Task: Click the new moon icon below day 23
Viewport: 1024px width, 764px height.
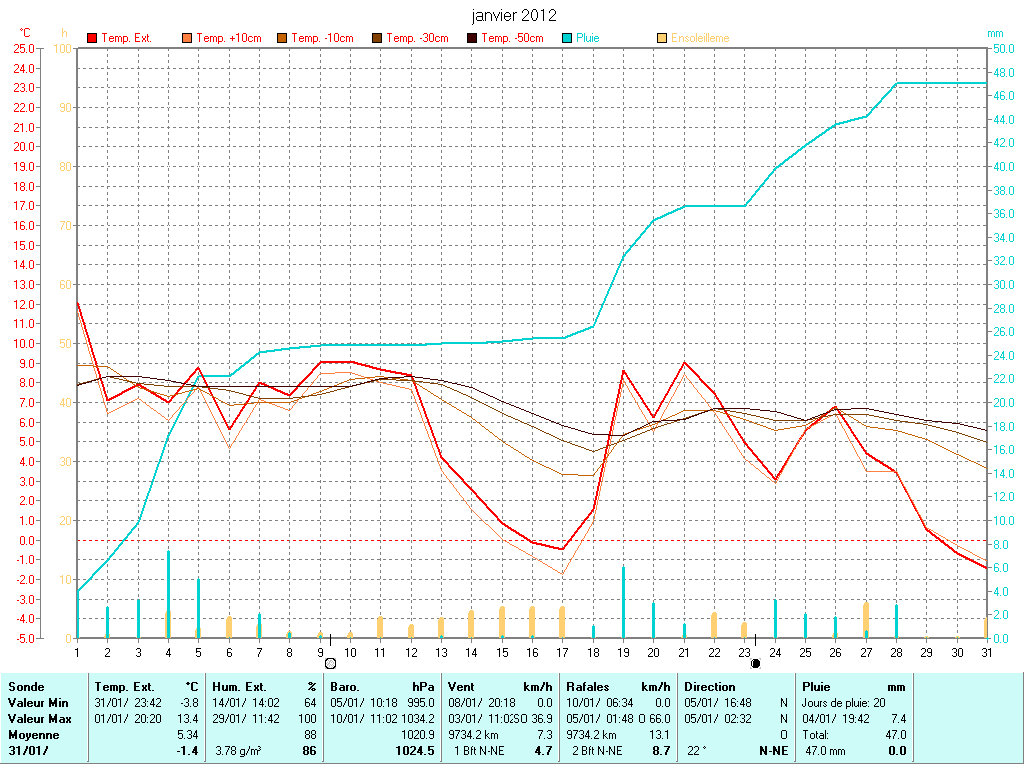Action: coord(755,663)
